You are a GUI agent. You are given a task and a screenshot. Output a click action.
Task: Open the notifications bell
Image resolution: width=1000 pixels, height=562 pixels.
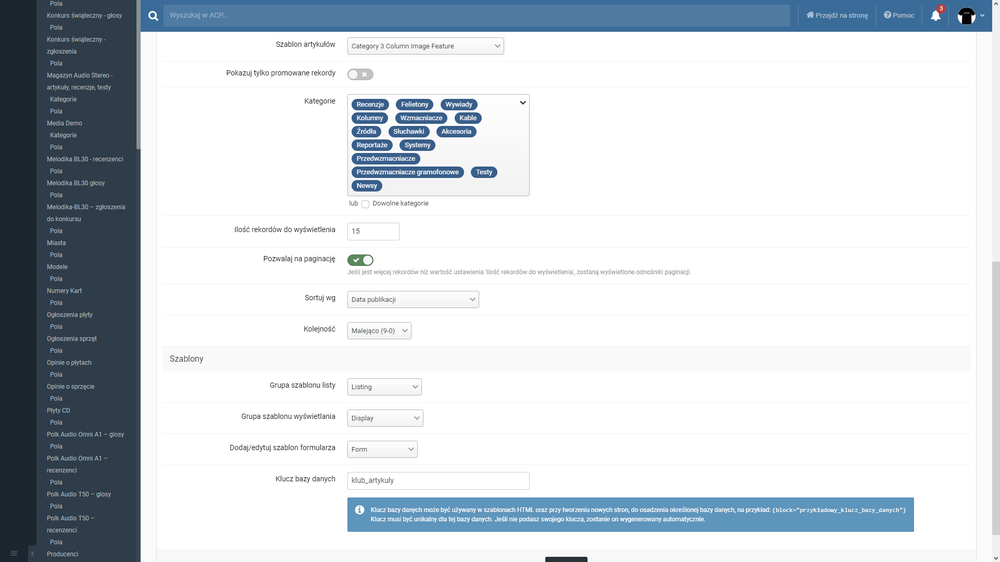(x=935, y=16)
